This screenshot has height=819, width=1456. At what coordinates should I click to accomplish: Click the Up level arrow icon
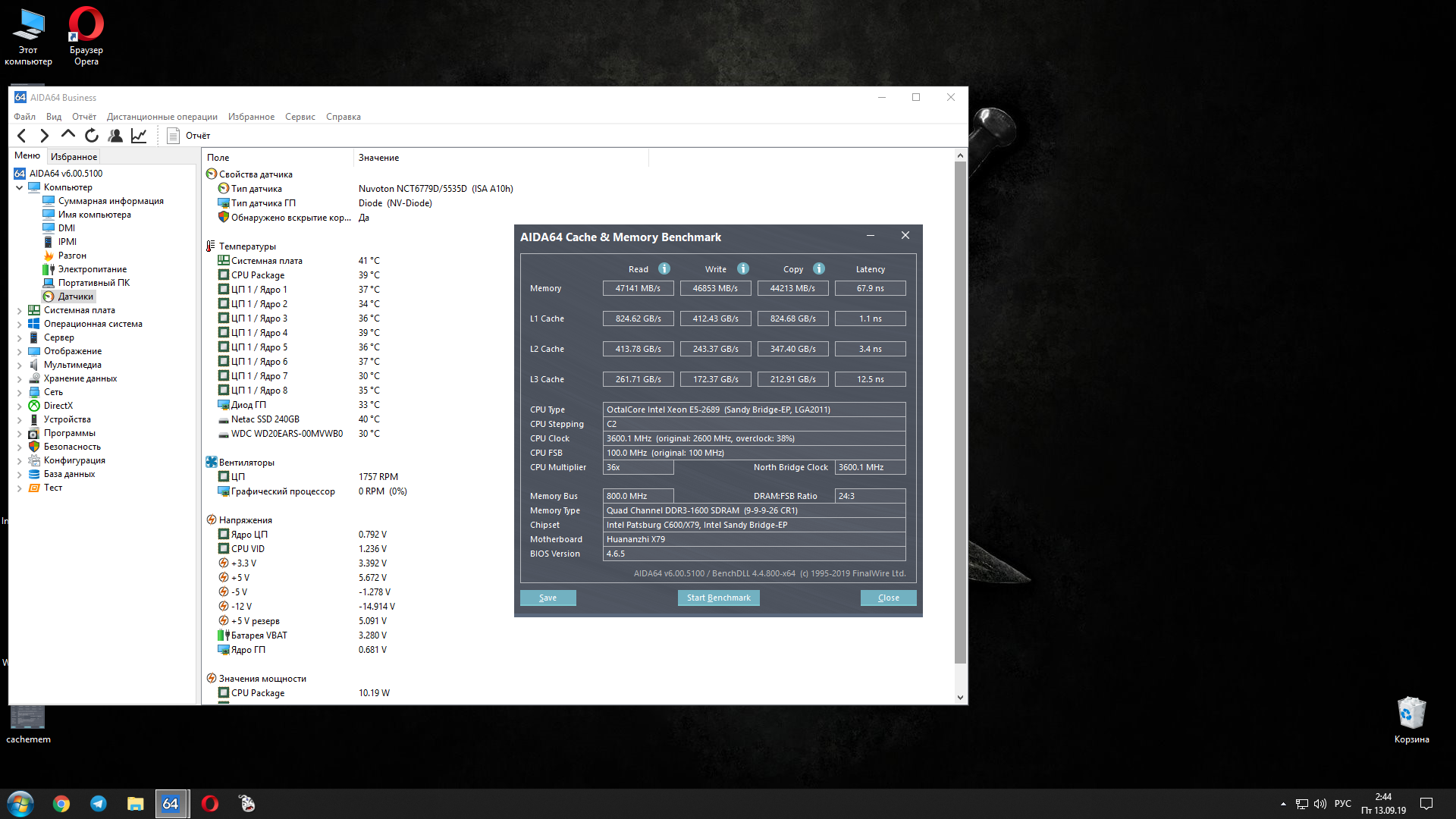pyautogui.click(x=68, y=135)
